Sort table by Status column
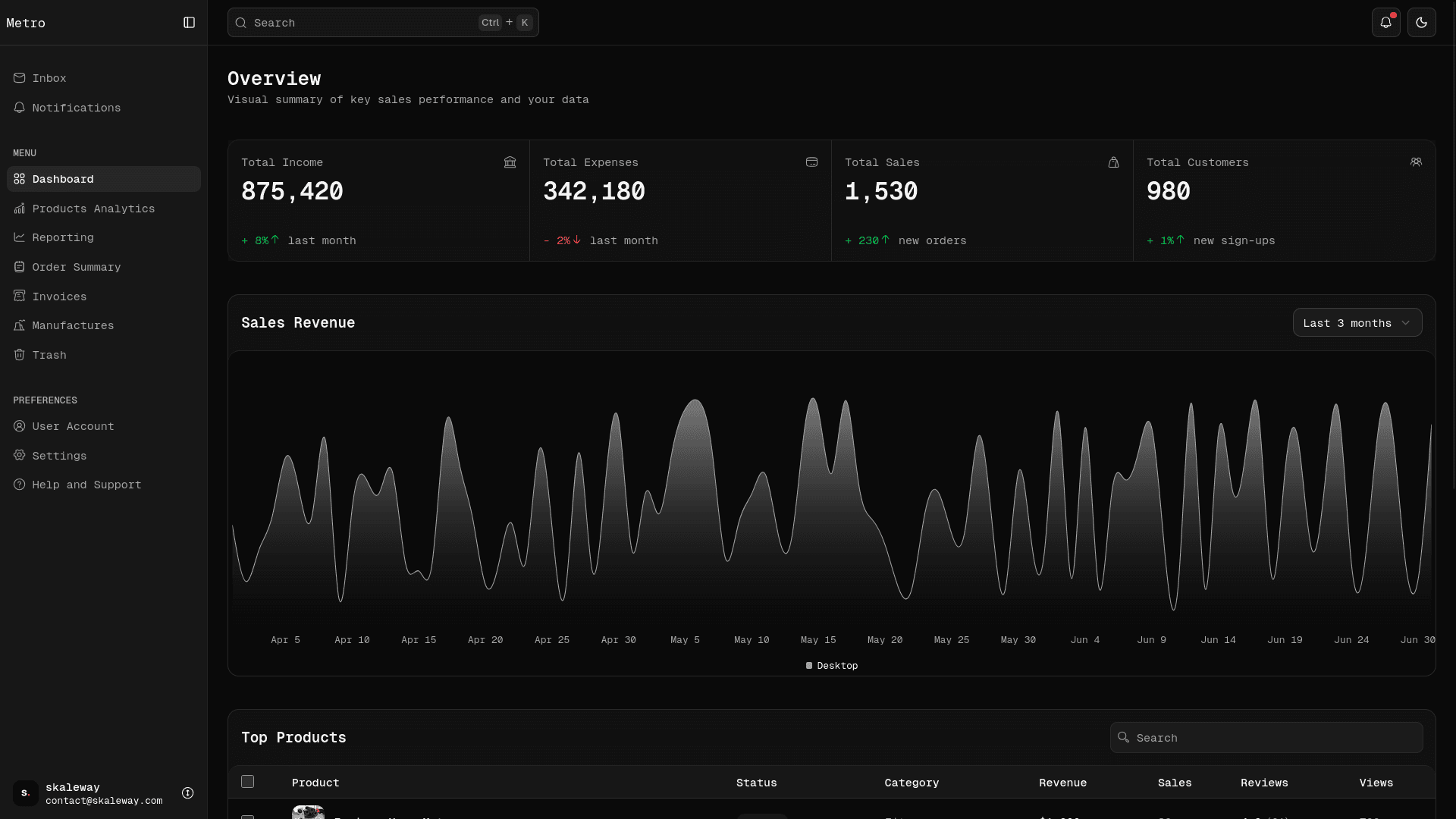Image resolution: width=1456 pixels, height=819 pixels. (756, 783)
